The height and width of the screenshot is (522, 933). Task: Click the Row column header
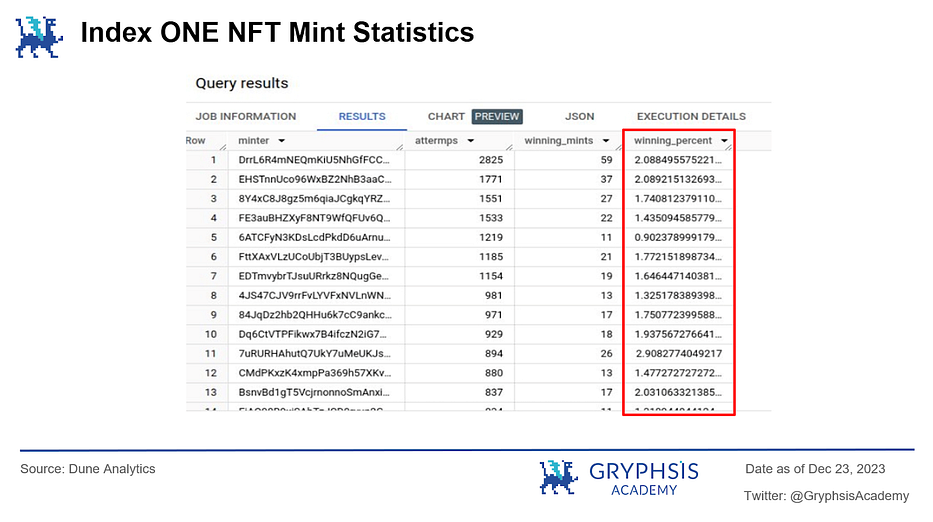point(195,142)
